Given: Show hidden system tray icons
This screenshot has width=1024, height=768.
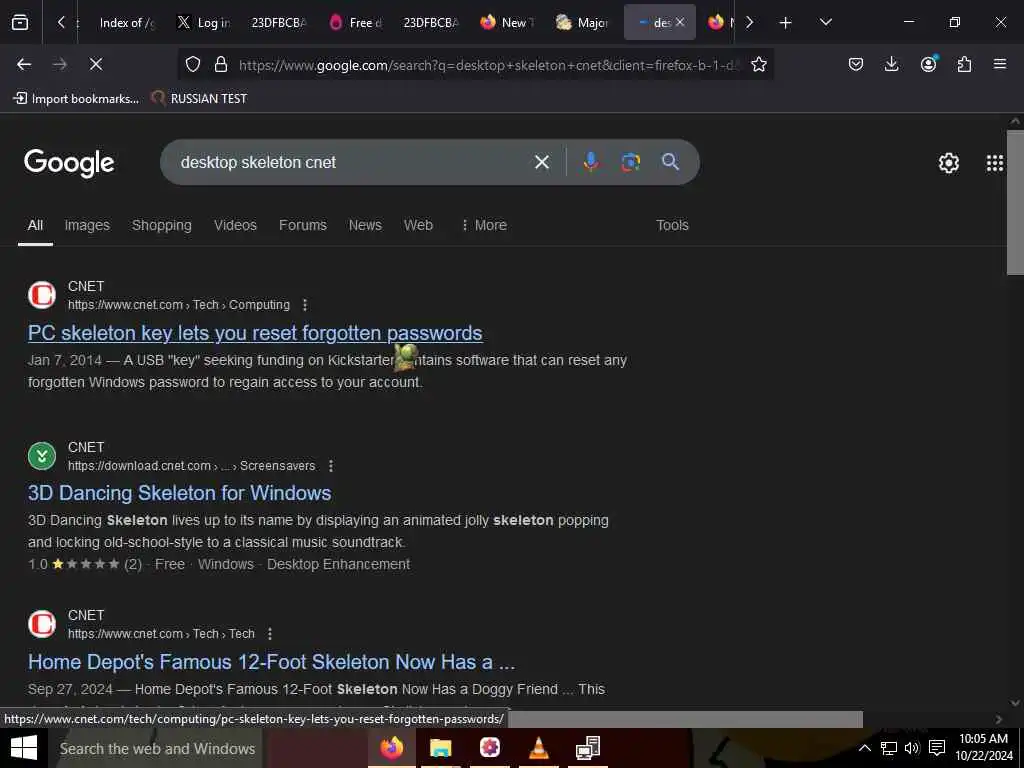Looking at the screenshot, I should click(x=864, y=748).
